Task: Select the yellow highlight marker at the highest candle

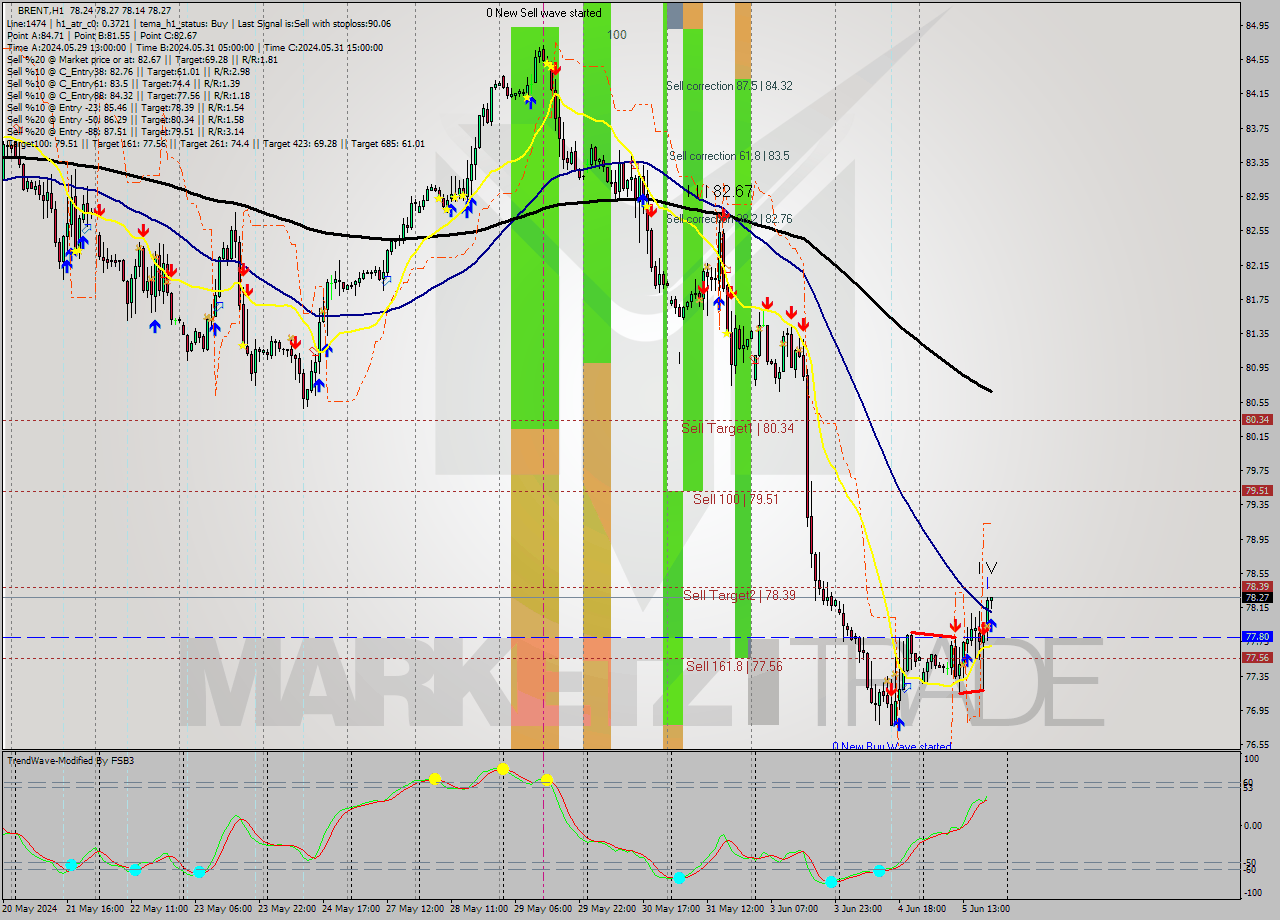Action: pos(549,63)
